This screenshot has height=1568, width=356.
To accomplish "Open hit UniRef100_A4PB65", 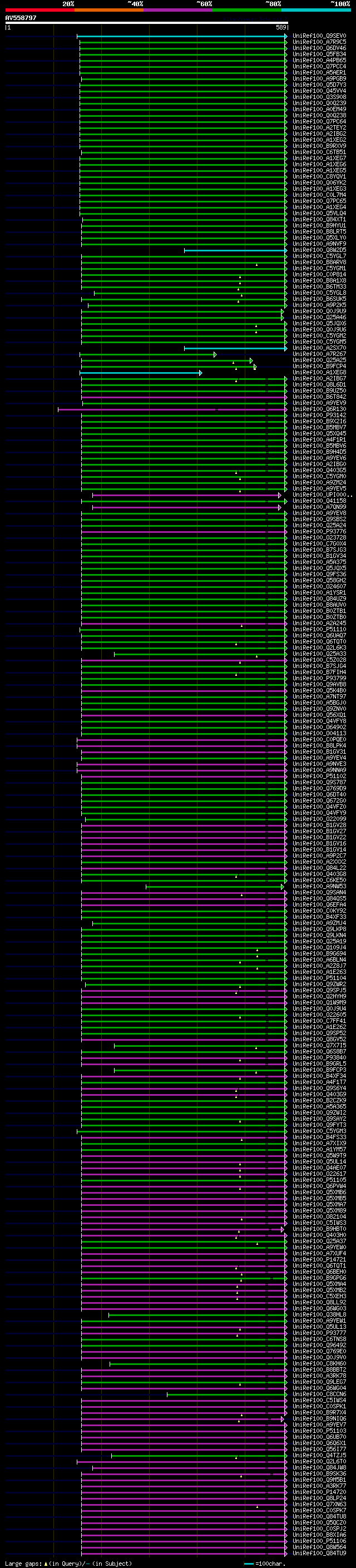I will (x=319, y=60).
